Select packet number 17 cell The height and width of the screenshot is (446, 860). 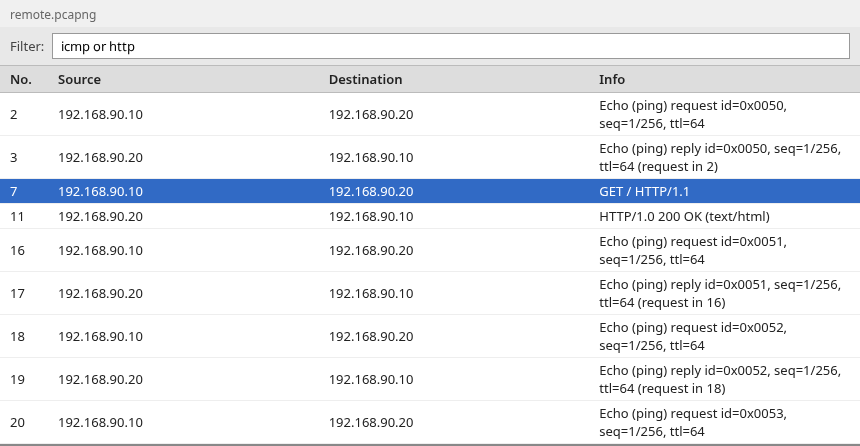pos(18,293)
